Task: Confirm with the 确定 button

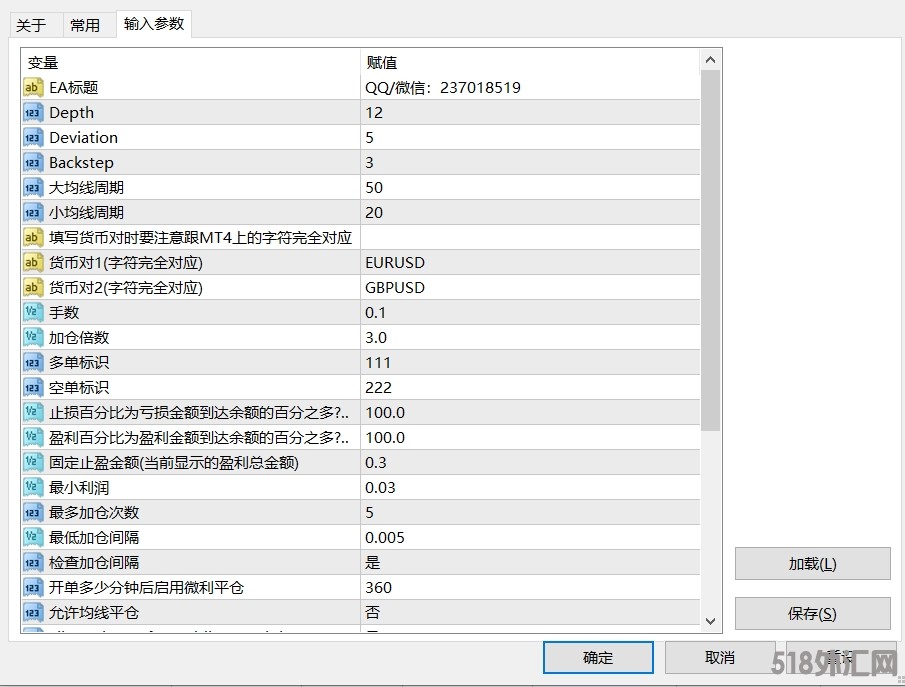Action: [598, 658]
